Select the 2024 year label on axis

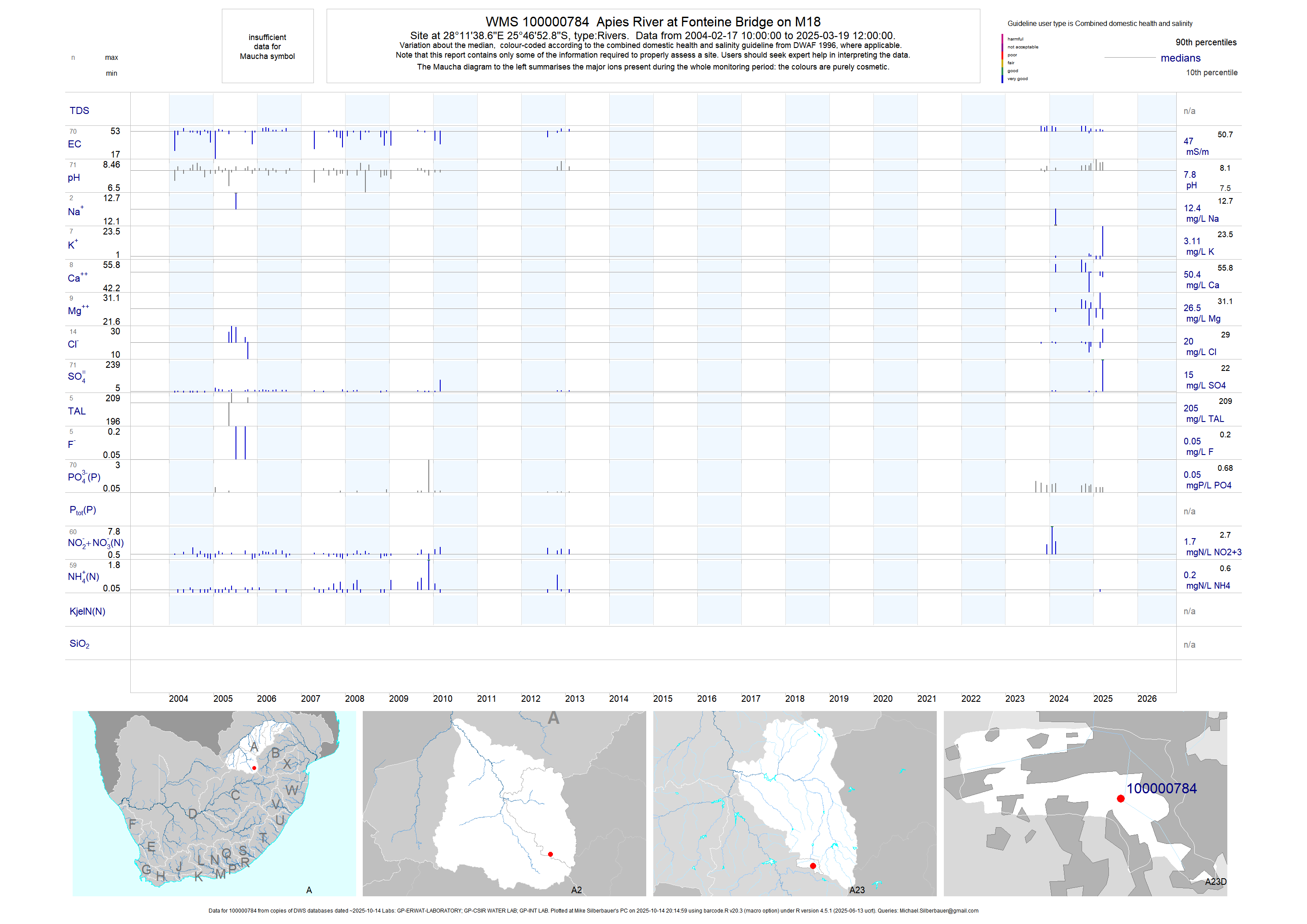pyautogui.click(x=1059, y=699)
